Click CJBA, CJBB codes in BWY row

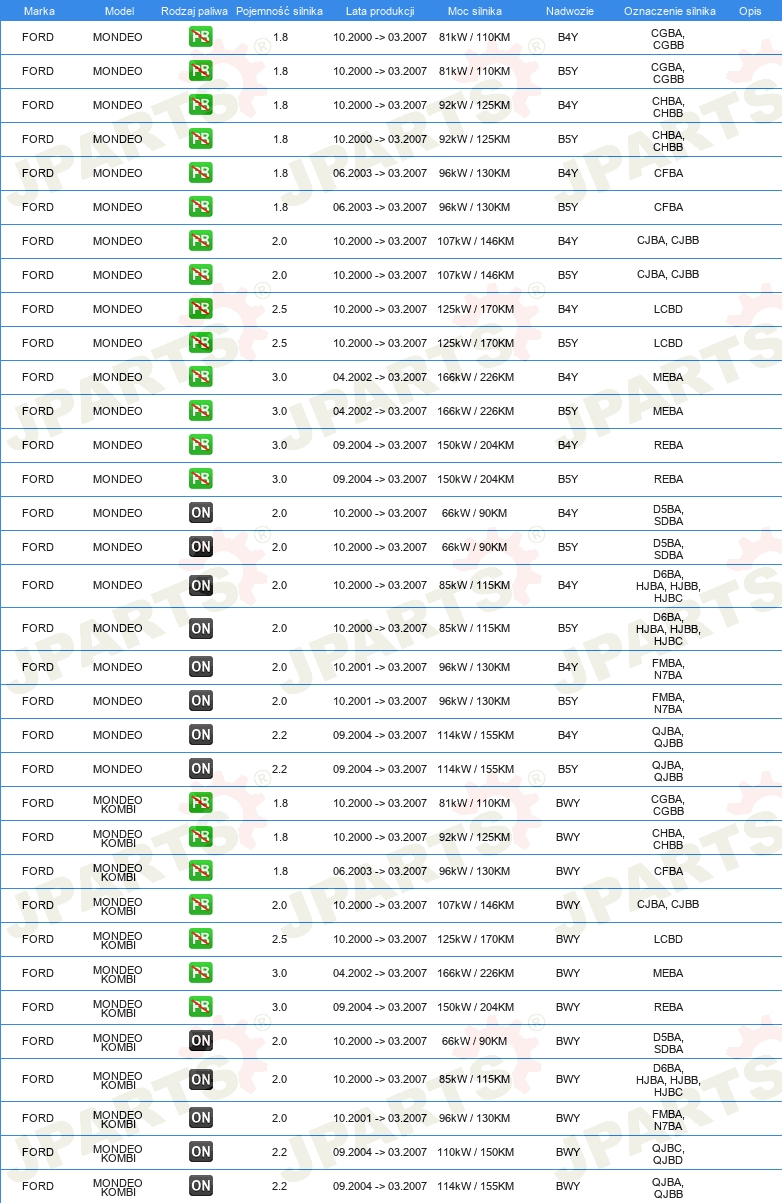tap(668, 905)
